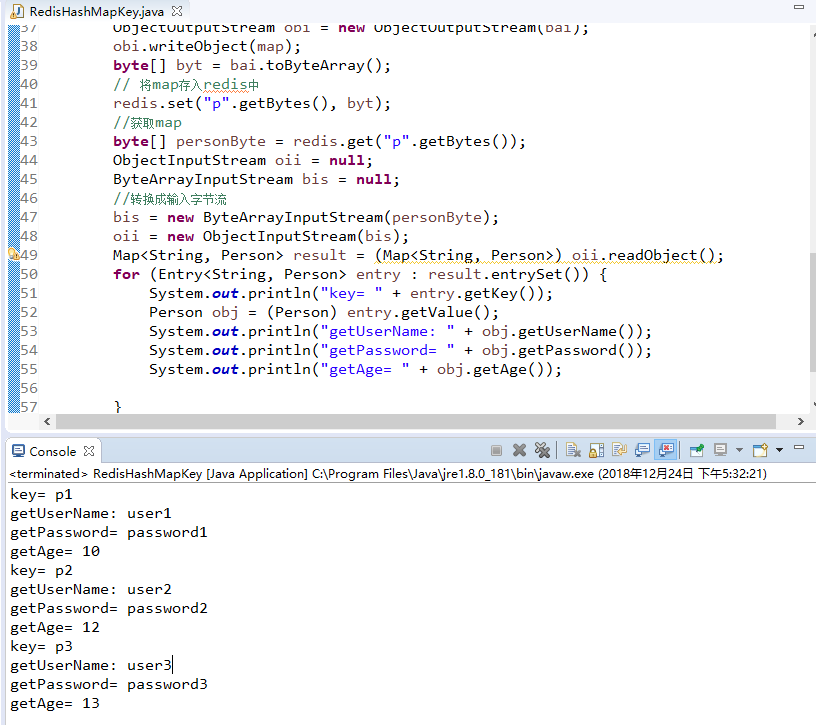
Task: Toggle Scroll Lock in the Console
Action: point(594,450)
